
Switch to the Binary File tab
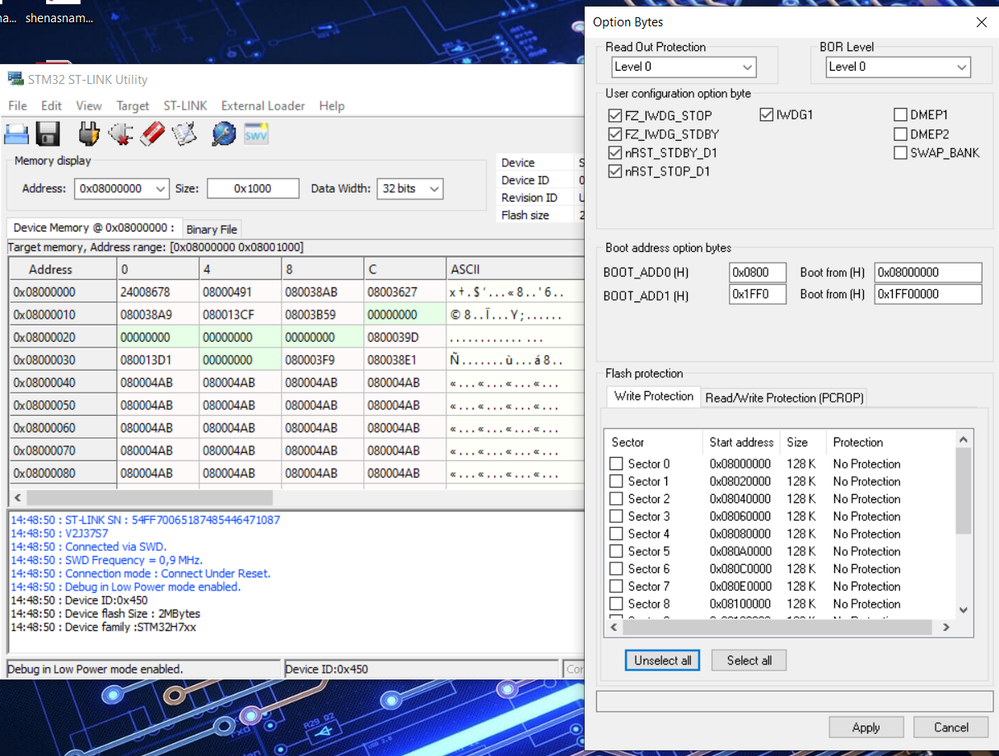click(212, 229)
